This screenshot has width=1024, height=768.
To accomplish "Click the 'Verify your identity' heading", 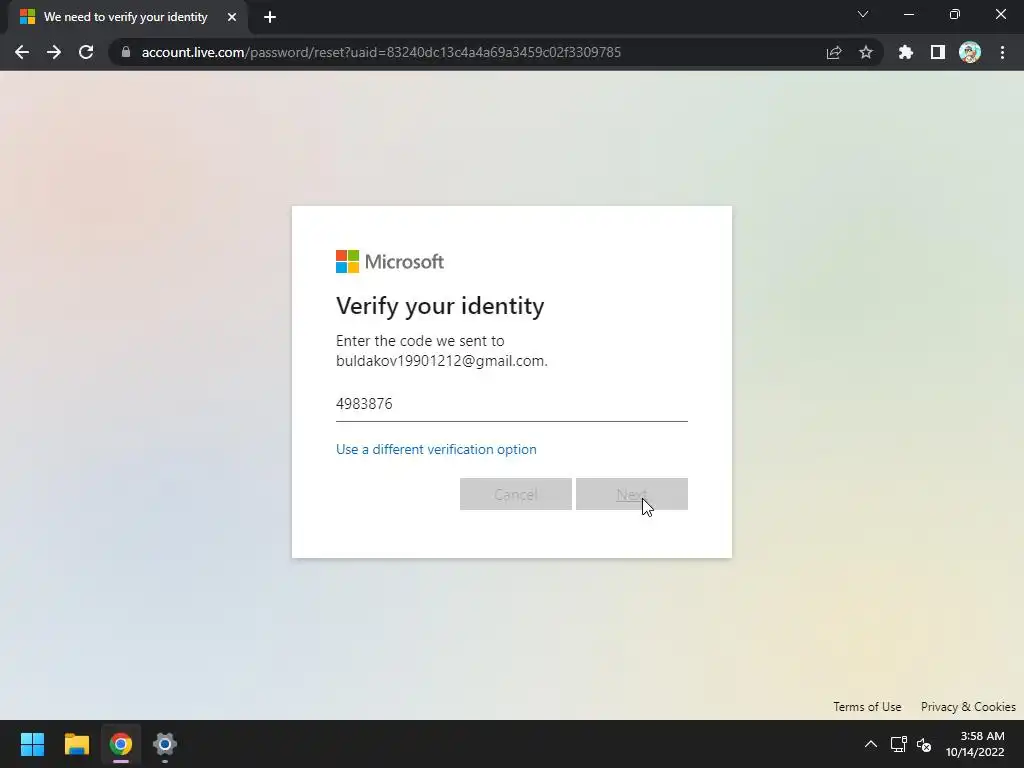I will (x=440, y=306).
